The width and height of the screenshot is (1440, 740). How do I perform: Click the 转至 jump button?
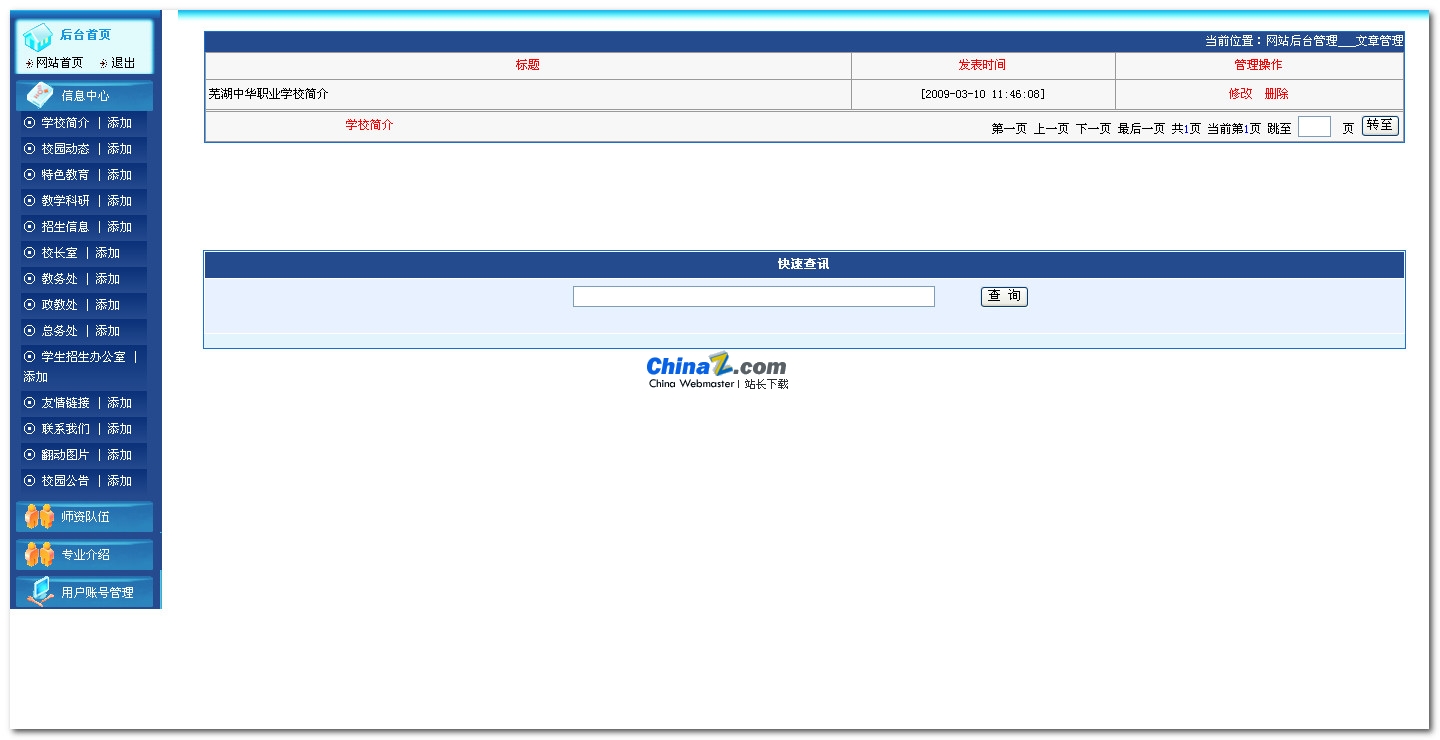coord(1380,126)
